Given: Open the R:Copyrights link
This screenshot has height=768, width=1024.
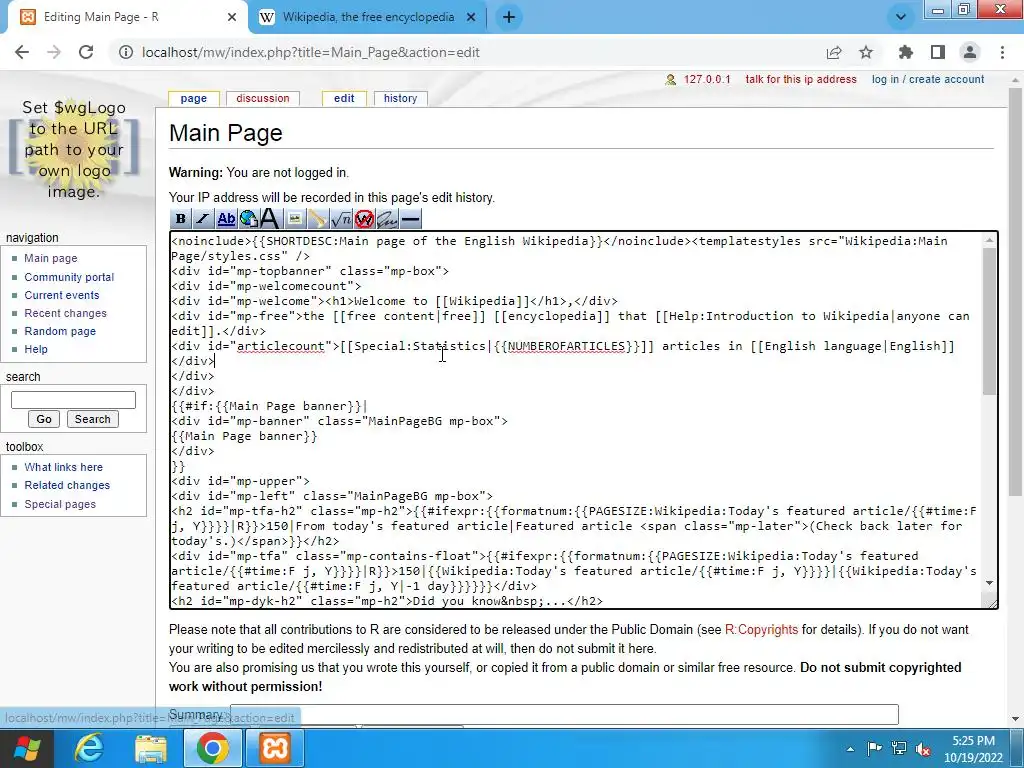Looking at the screenshot, I should [761, 630].
